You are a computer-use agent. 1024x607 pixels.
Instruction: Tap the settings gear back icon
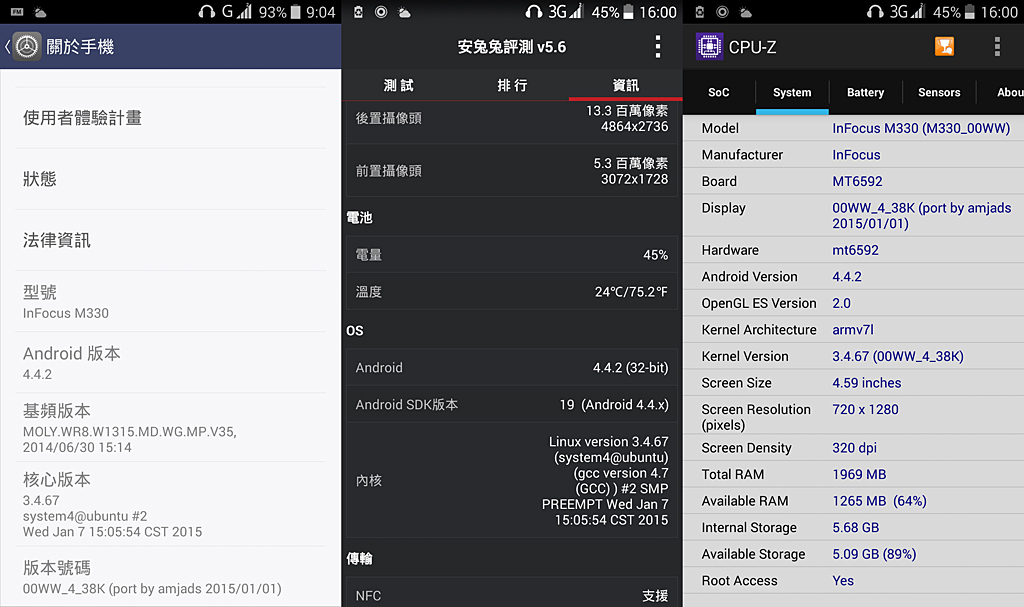[x=26, y=46]
